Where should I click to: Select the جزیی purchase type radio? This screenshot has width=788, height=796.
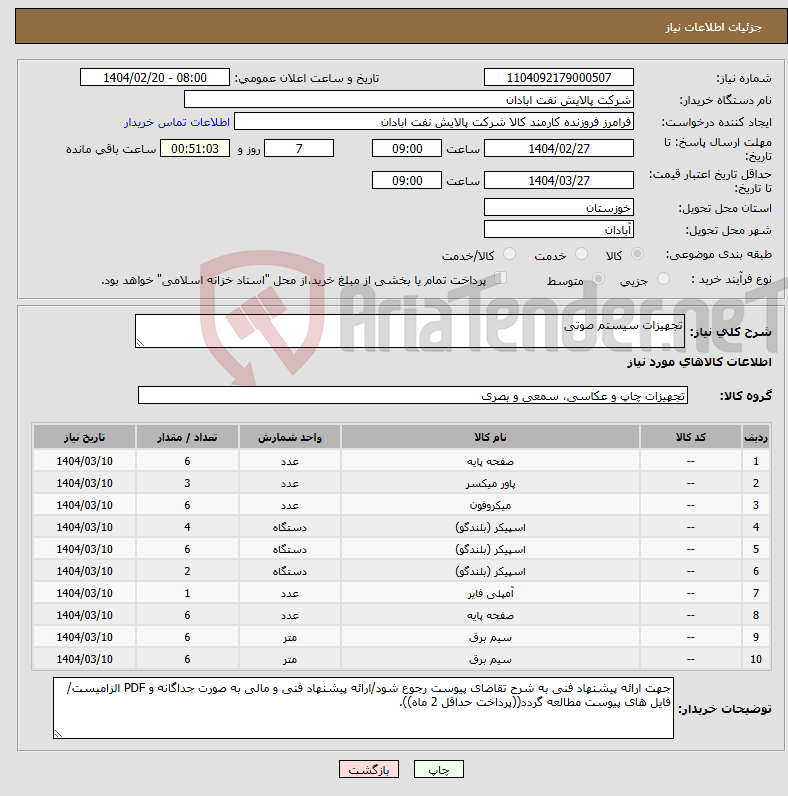tap(663, 279)
